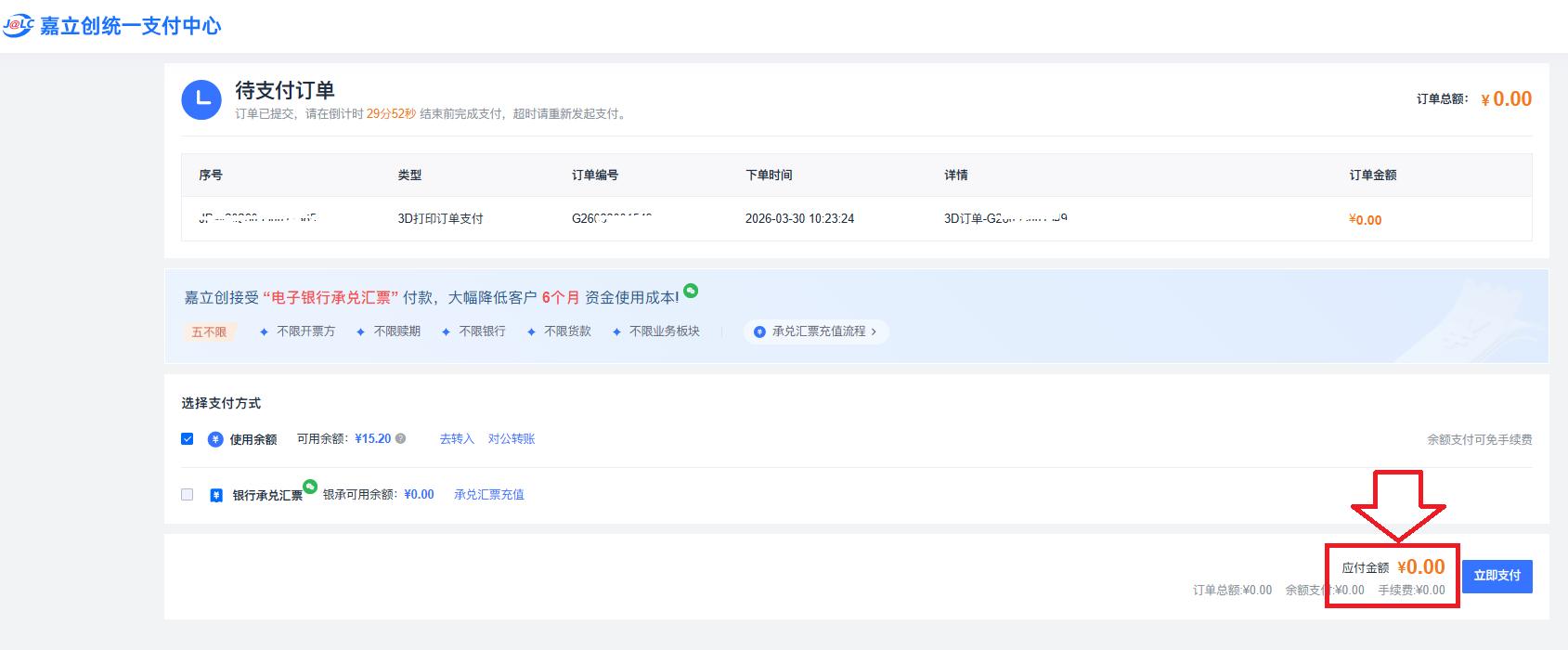Click green WeChat badge on 银行承兑汇票
1568x650 pixels.
(x=310, y=487)
